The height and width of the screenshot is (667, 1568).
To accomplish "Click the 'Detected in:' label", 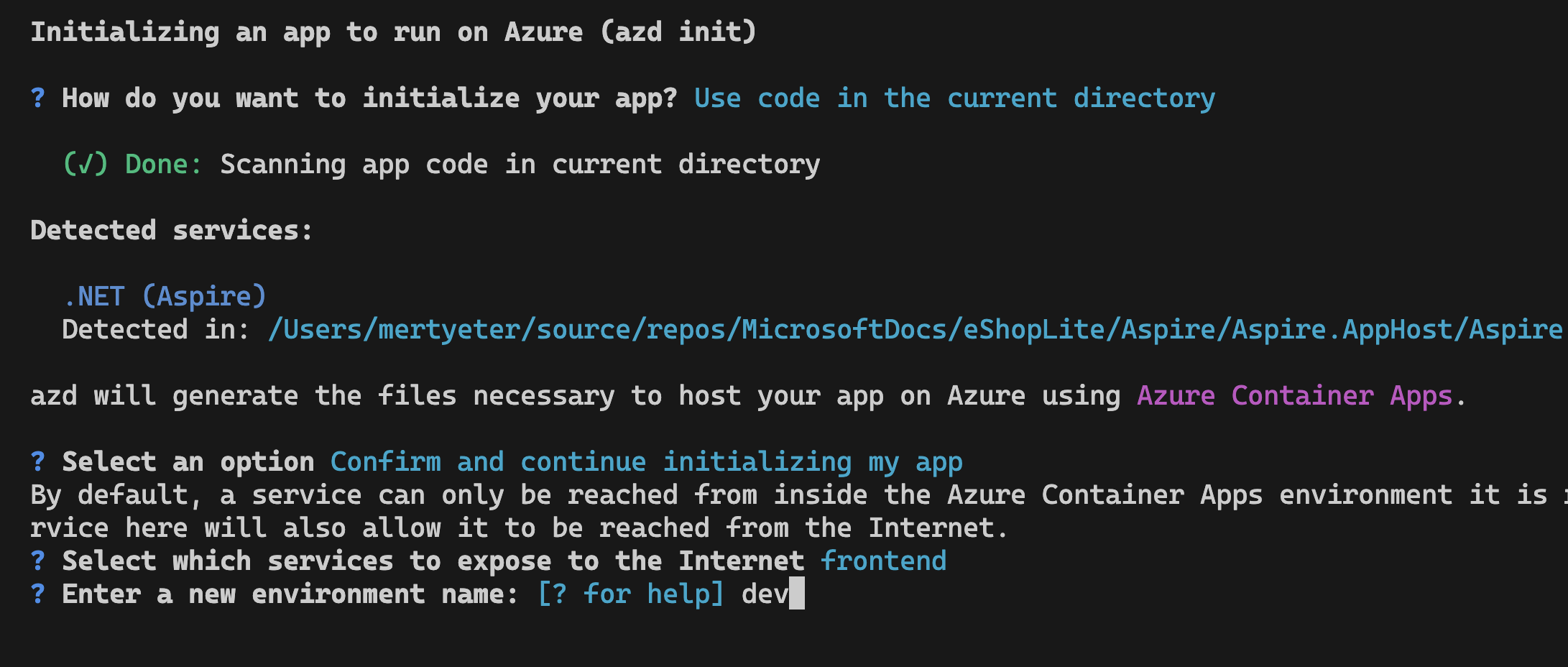I will pos(156,329).
